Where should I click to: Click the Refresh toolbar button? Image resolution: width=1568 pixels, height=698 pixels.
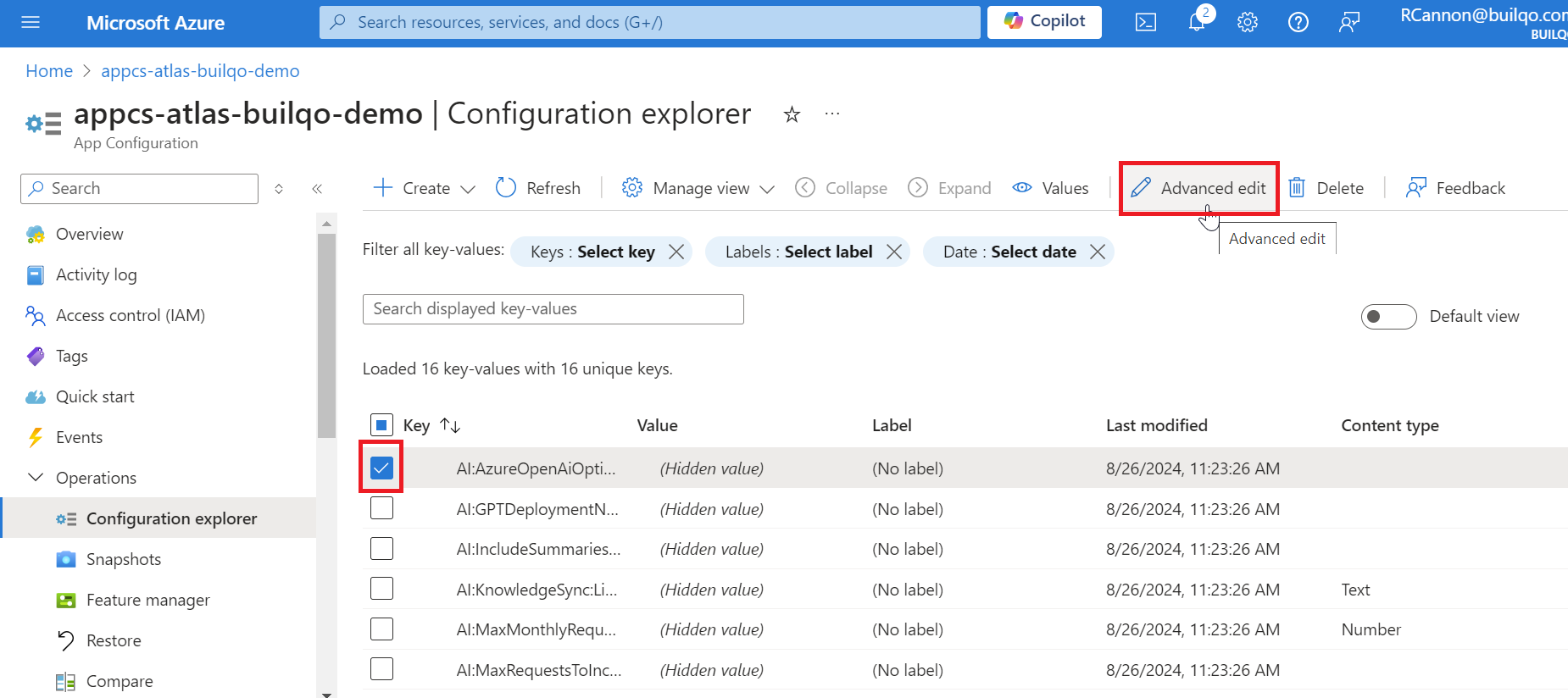click(x=538, y=188)
